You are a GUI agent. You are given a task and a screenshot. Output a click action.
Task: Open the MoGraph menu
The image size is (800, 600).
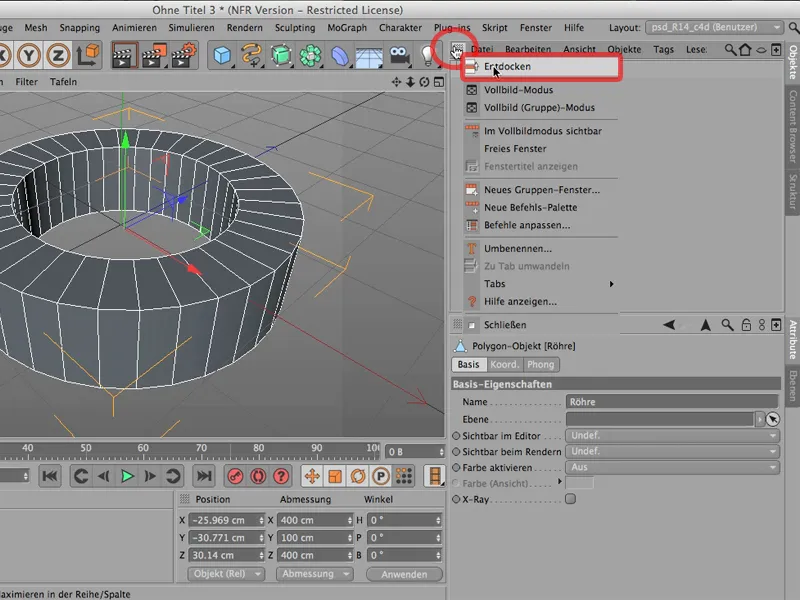coord(347,28)
